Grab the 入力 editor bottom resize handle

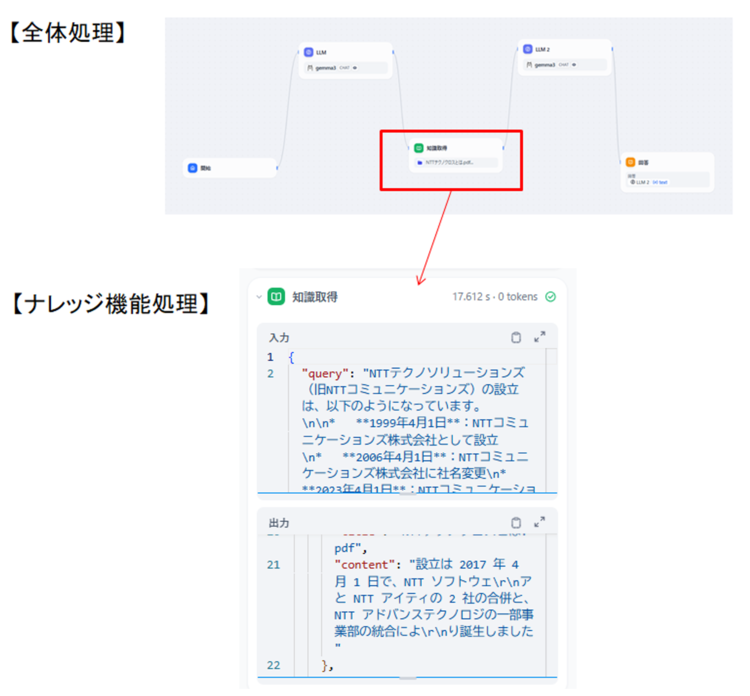coord(408,493)
